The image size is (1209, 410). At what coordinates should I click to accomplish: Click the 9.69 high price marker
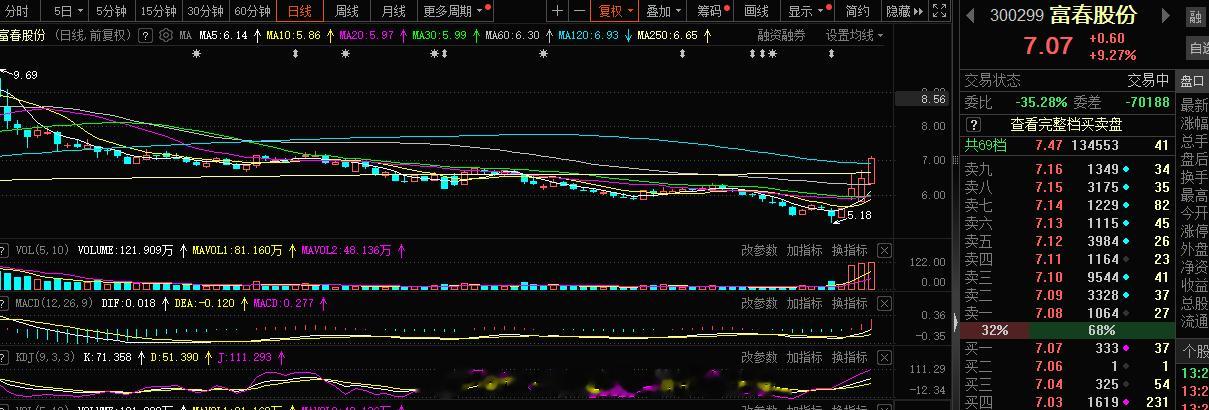[25, 75]
